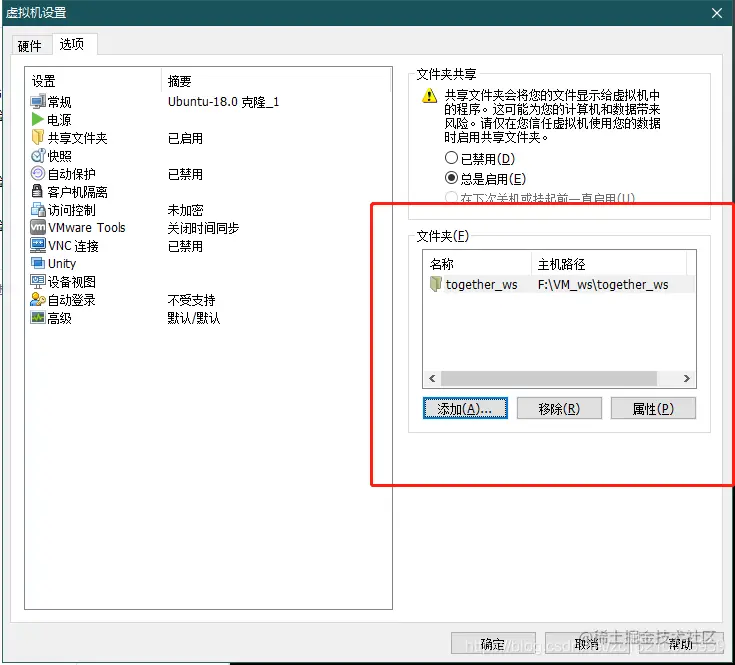The height and width of the screenshot is (665, 735).
Task: Click the folder list left scroll arrow
Action: click(432, 378)
